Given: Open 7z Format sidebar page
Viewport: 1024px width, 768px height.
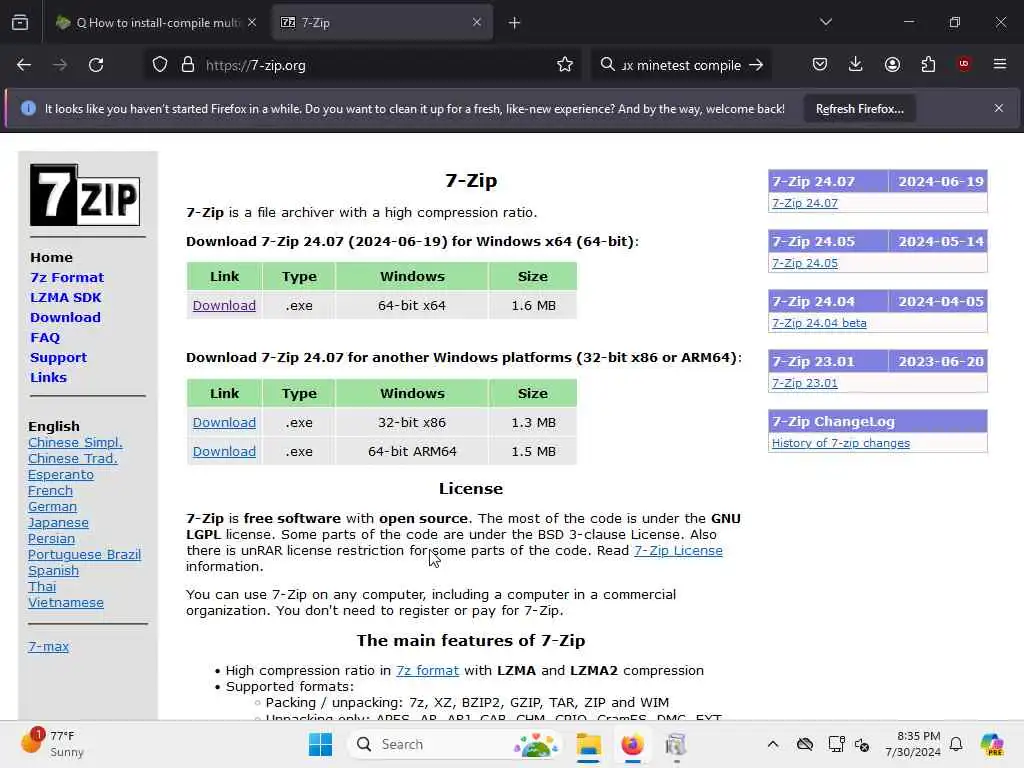Looking at the screenshot, I should tap(67, 278).
